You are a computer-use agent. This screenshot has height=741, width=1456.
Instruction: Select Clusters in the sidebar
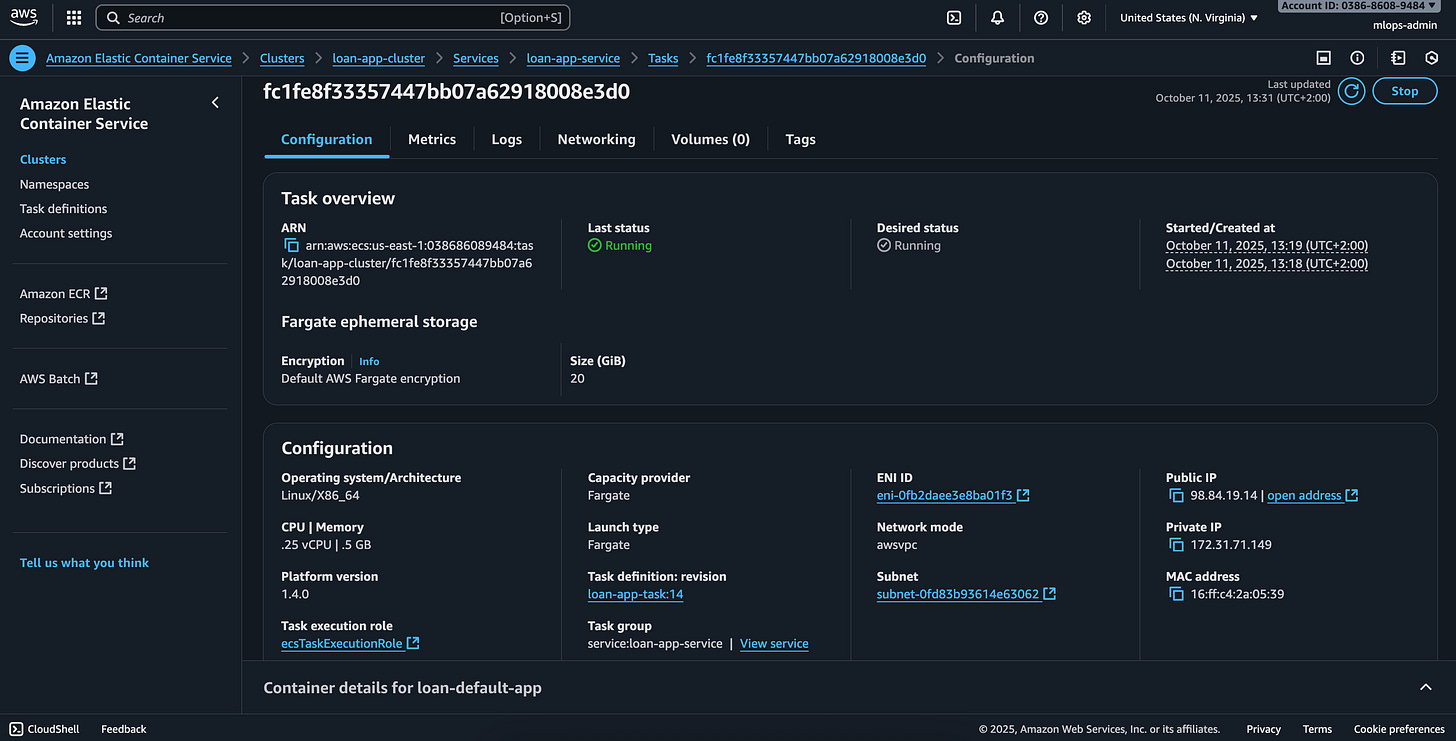(43, 159)
